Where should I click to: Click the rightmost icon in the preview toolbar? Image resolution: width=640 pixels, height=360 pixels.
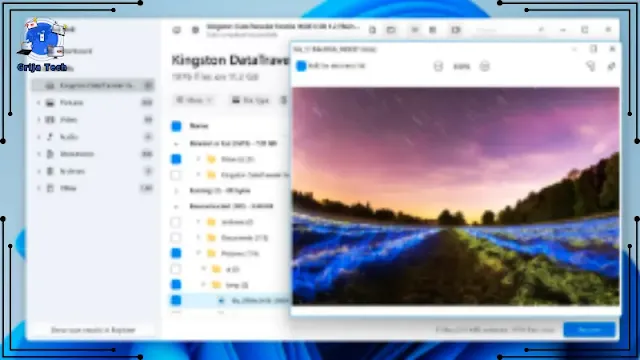click(611, 66)
